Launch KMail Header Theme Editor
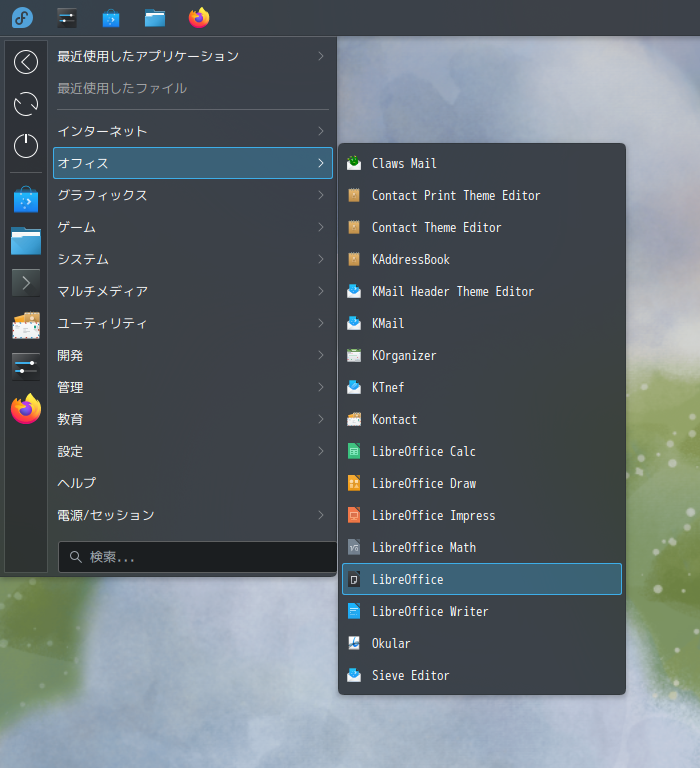700x768 pixels. click(482, 291)
